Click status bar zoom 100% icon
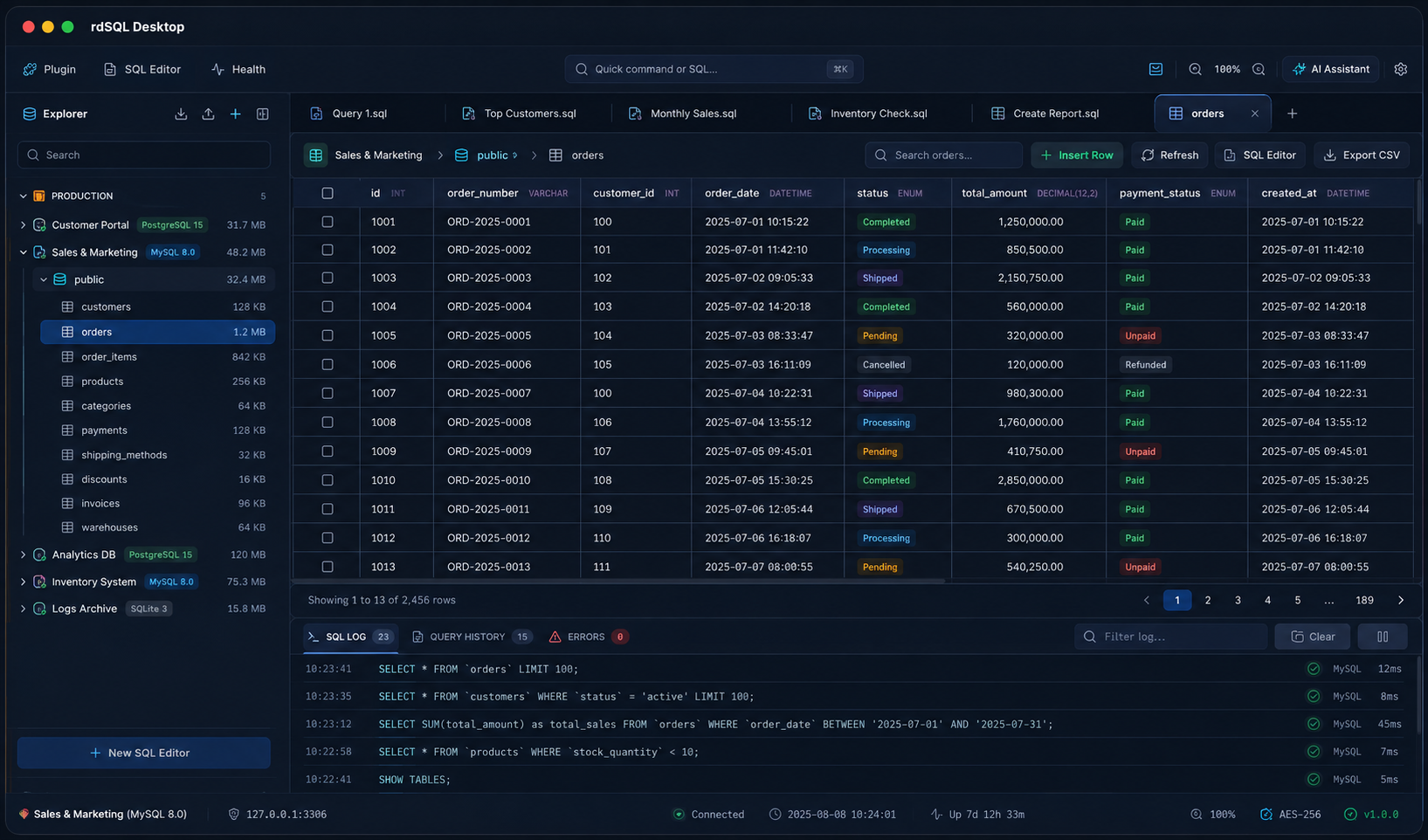 point(1196,814)
